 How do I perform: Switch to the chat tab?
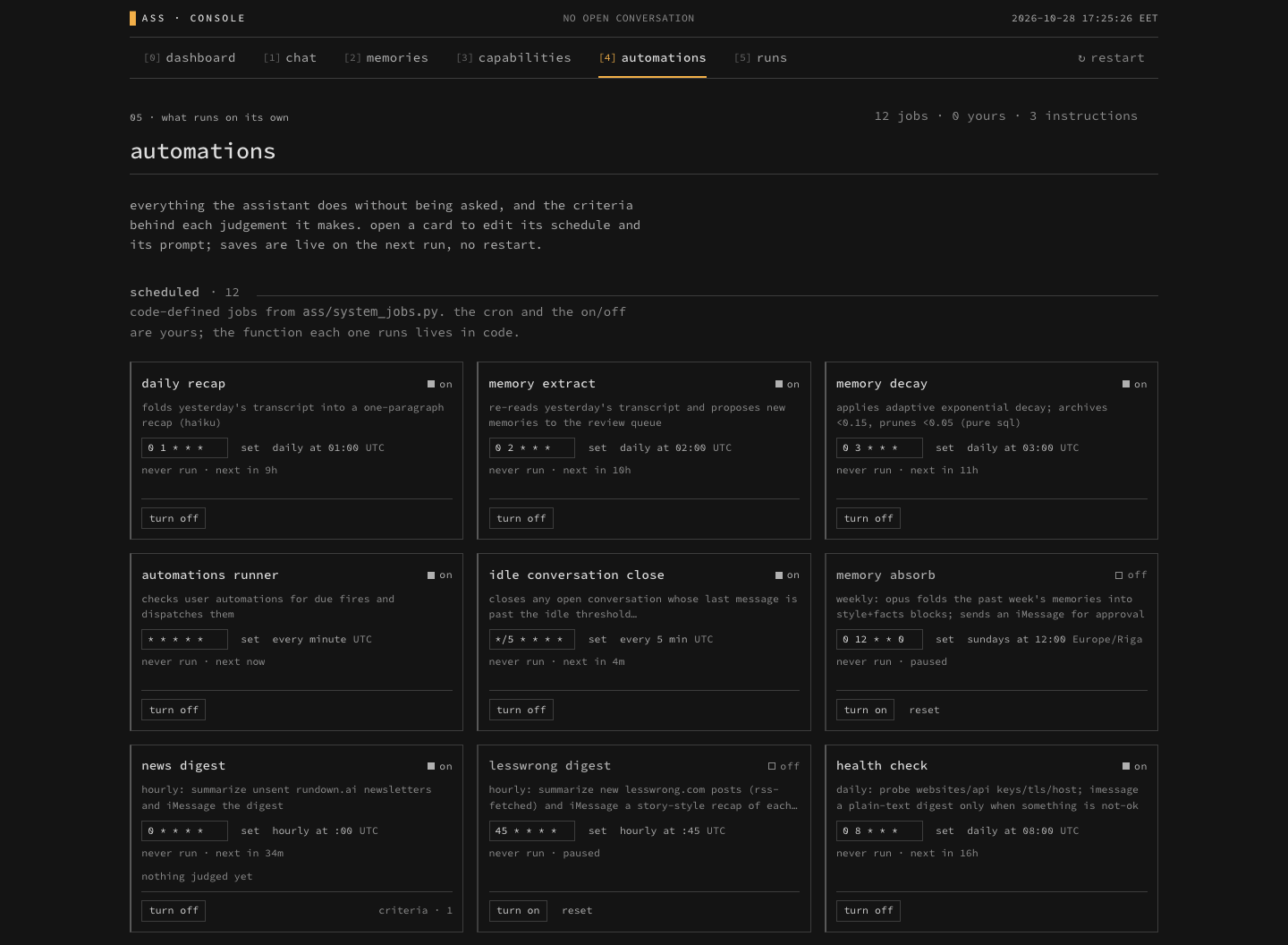[290, 58]
